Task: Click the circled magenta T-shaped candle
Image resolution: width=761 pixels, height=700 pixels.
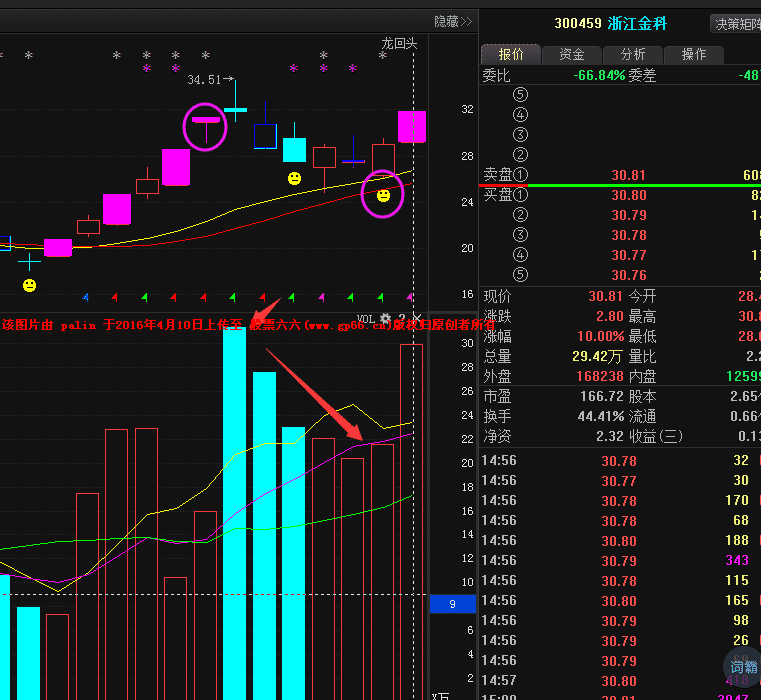Action: coord(205,123)
